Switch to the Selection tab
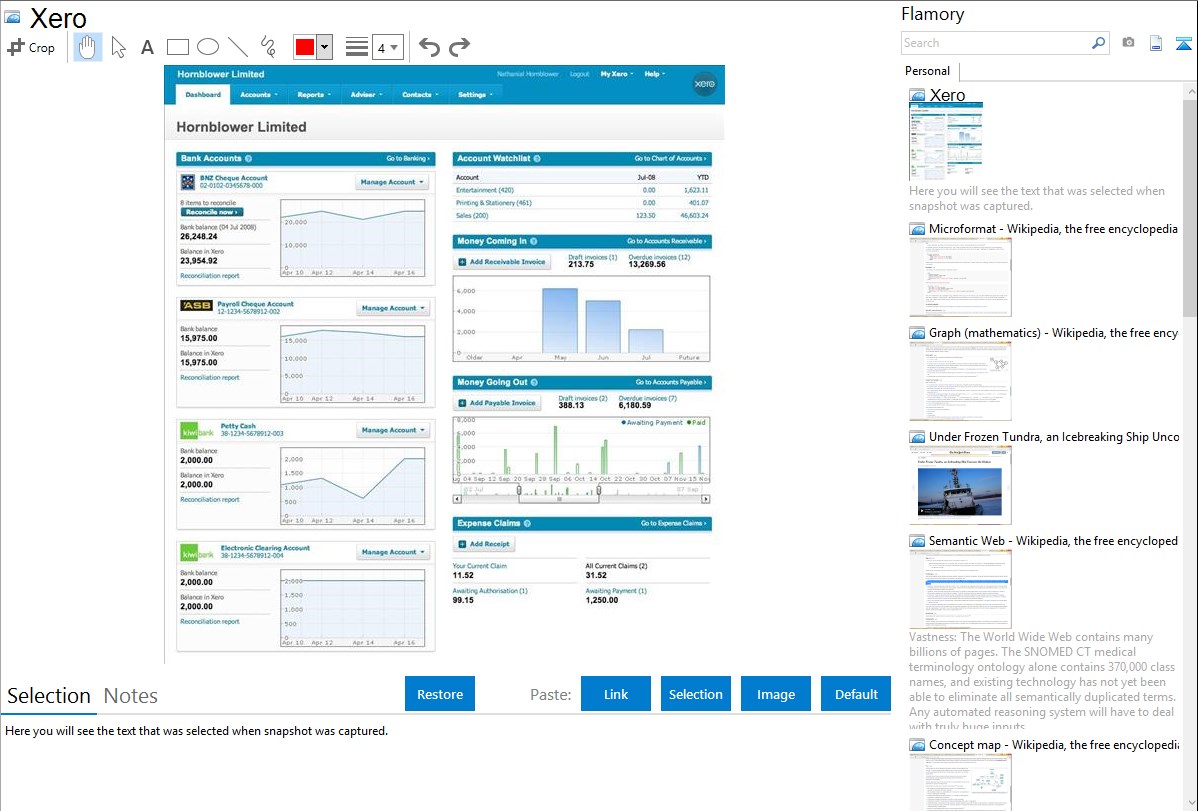The height and width of the screenshot is (811, 1198). coord(49,696)
